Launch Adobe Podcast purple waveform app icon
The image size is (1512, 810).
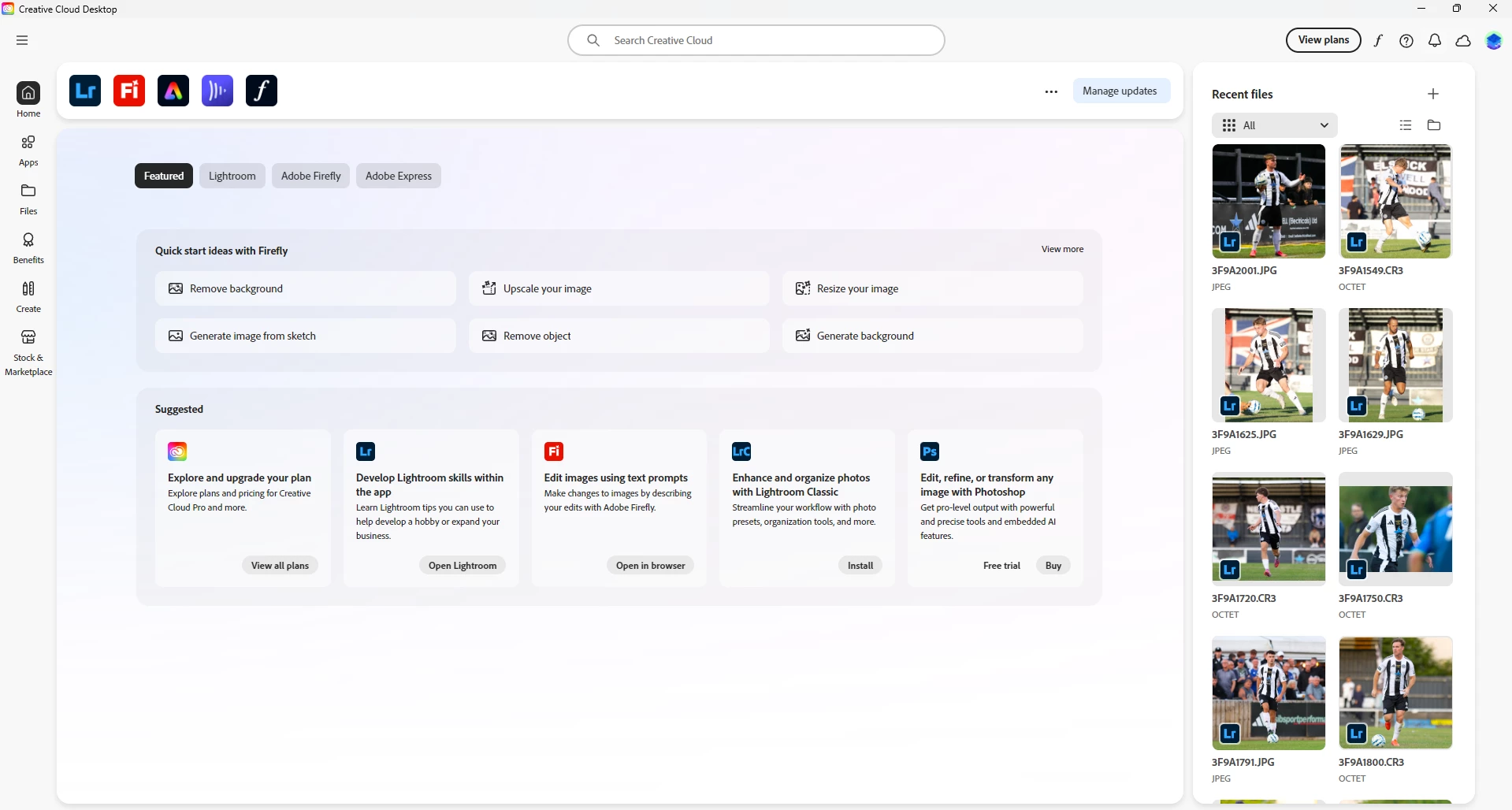(x=217, y=91)
